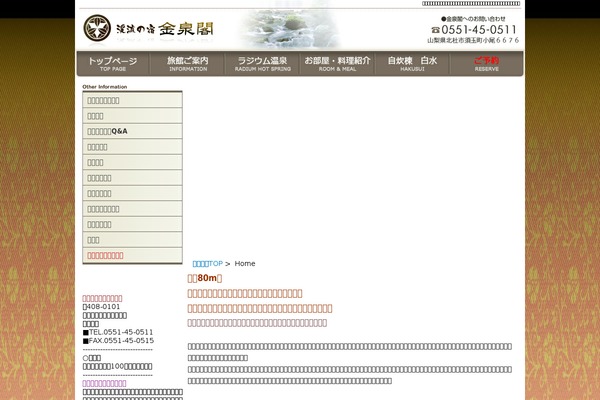The height and width of the screenshot is (400, 600).
Task: Click the 金泉閣 calligraphy site title
Action: point(186,29)
